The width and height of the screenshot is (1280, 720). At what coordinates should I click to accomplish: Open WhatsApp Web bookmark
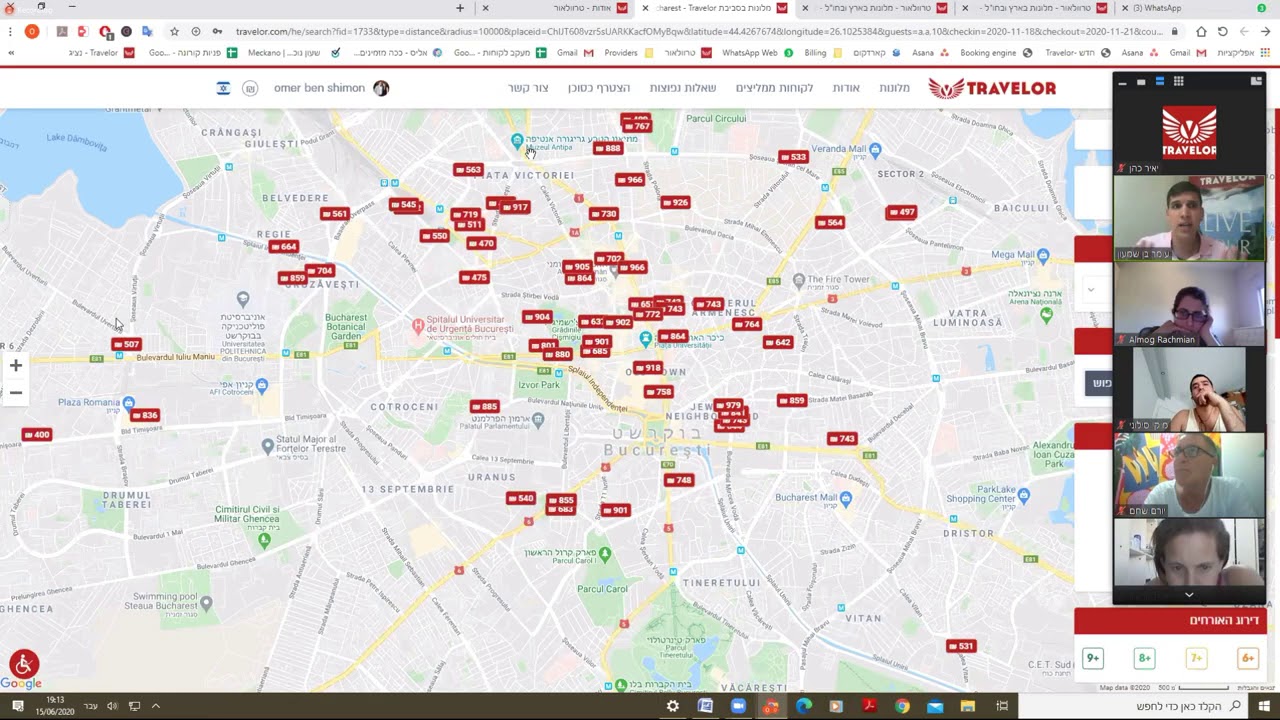point(756,52)
